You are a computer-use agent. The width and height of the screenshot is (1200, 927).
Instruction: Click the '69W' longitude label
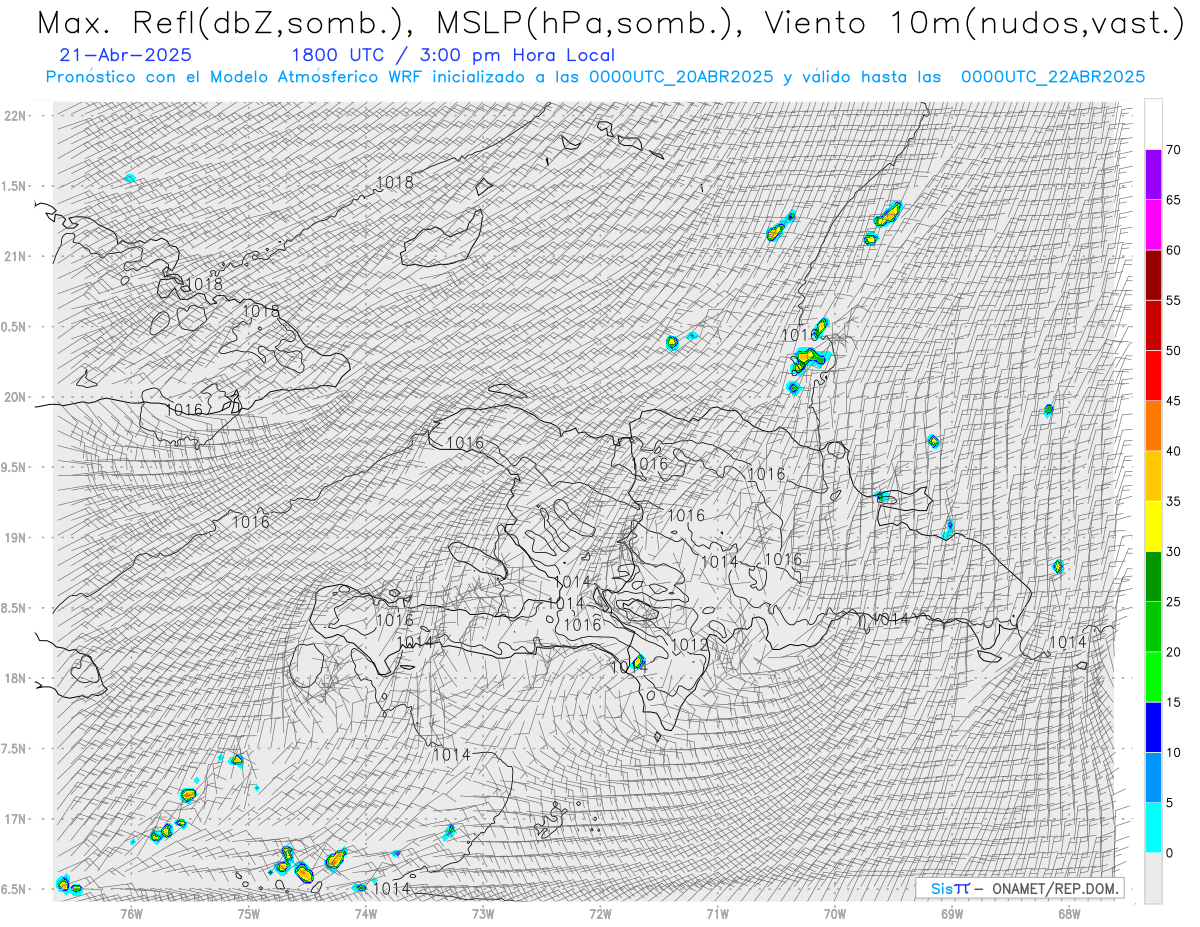[952, 913]
